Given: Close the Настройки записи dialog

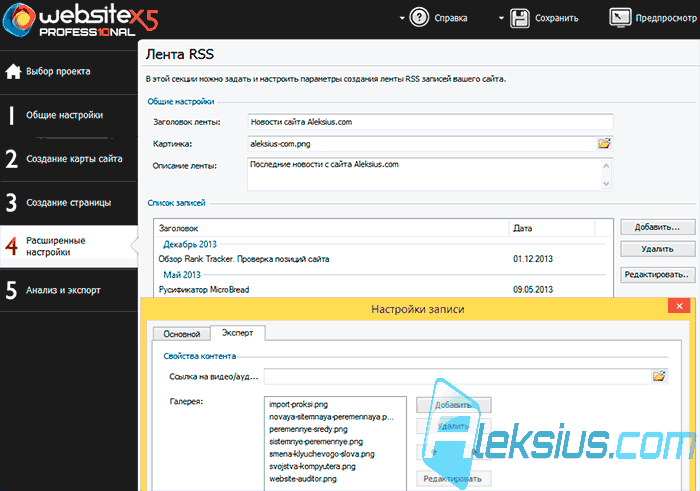Looking at the screenshot, I should [679, 306].
